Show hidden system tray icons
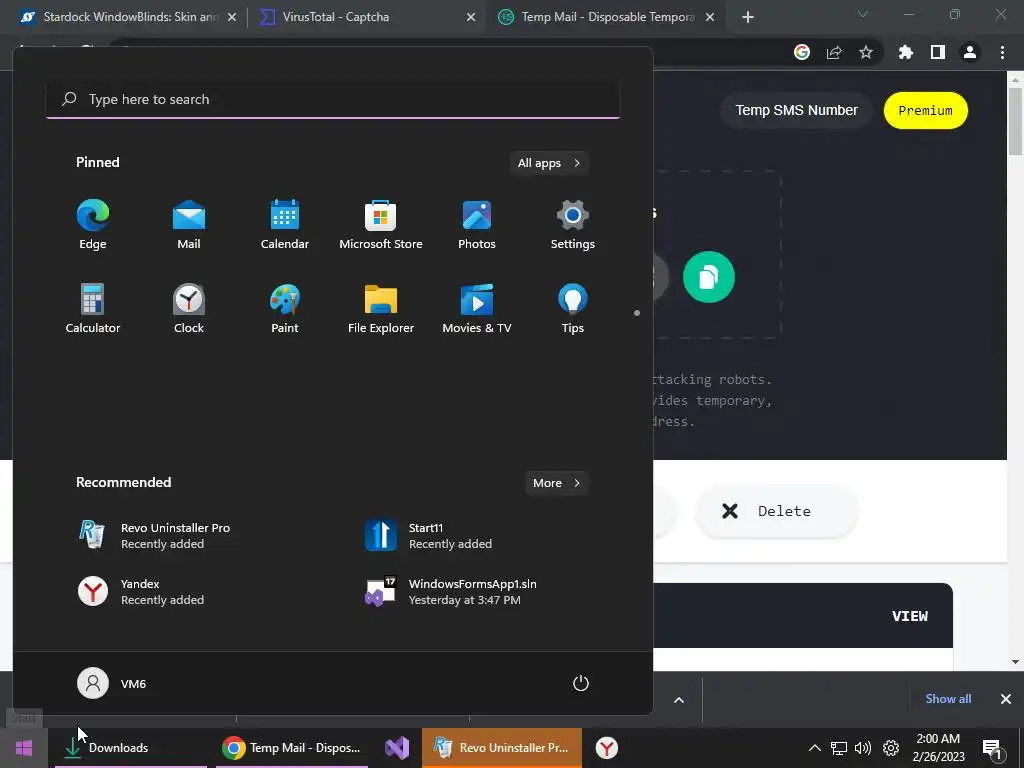 [x=814, y=748]
